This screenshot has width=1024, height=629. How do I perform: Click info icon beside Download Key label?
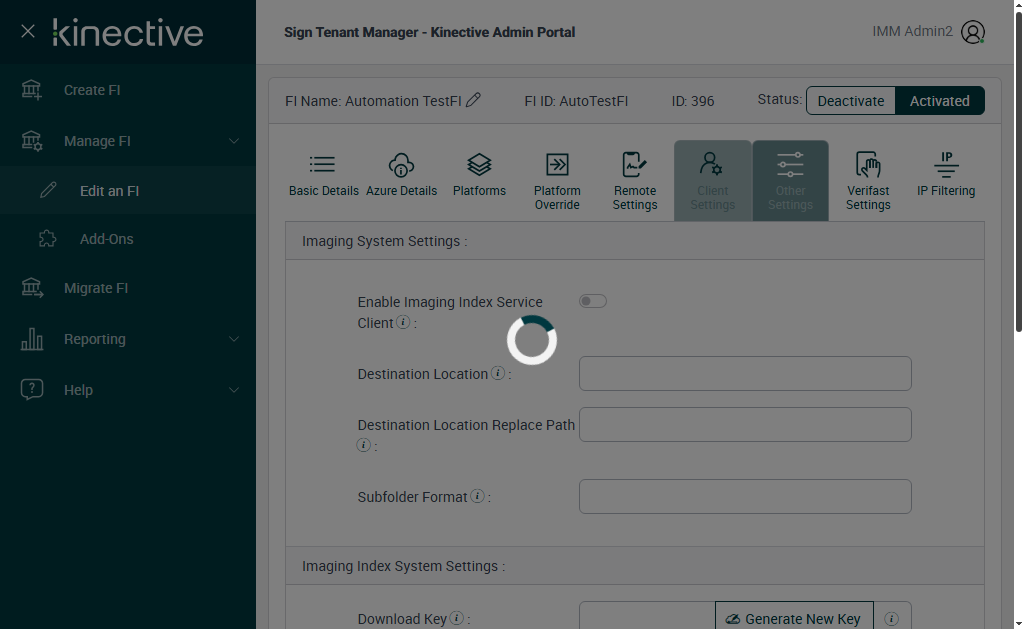tap(456, 618)
